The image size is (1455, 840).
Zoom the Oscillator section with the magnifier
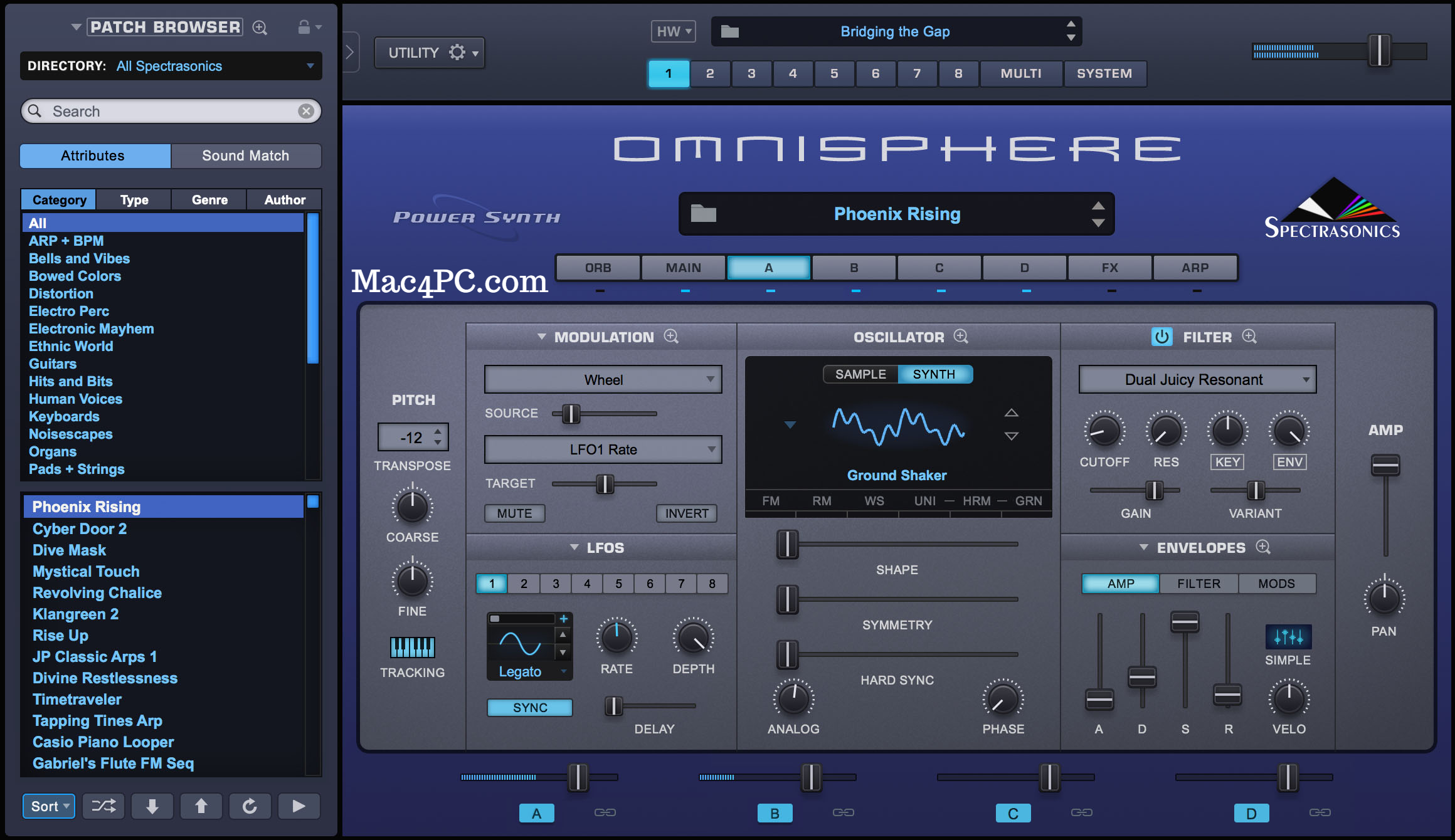pos(961,337)
